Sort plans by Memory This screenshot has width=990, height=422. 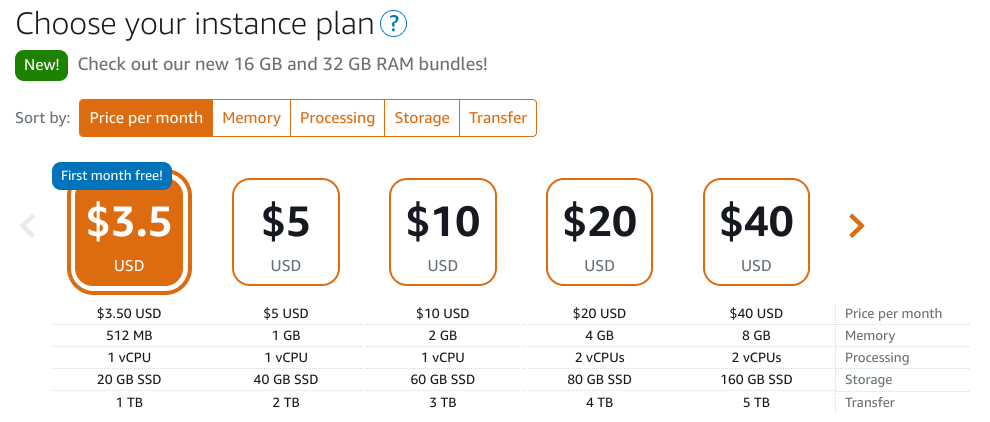(x=251, y=118)
